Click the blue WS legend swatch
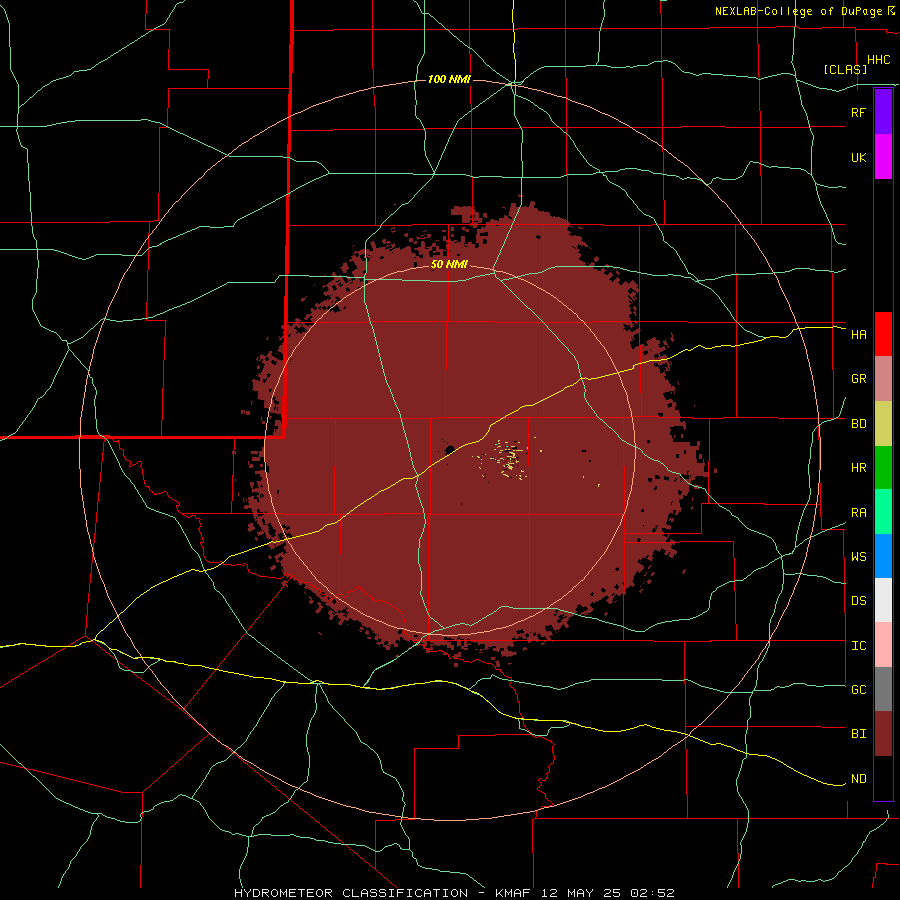900x900 pixels. point(883,556)
